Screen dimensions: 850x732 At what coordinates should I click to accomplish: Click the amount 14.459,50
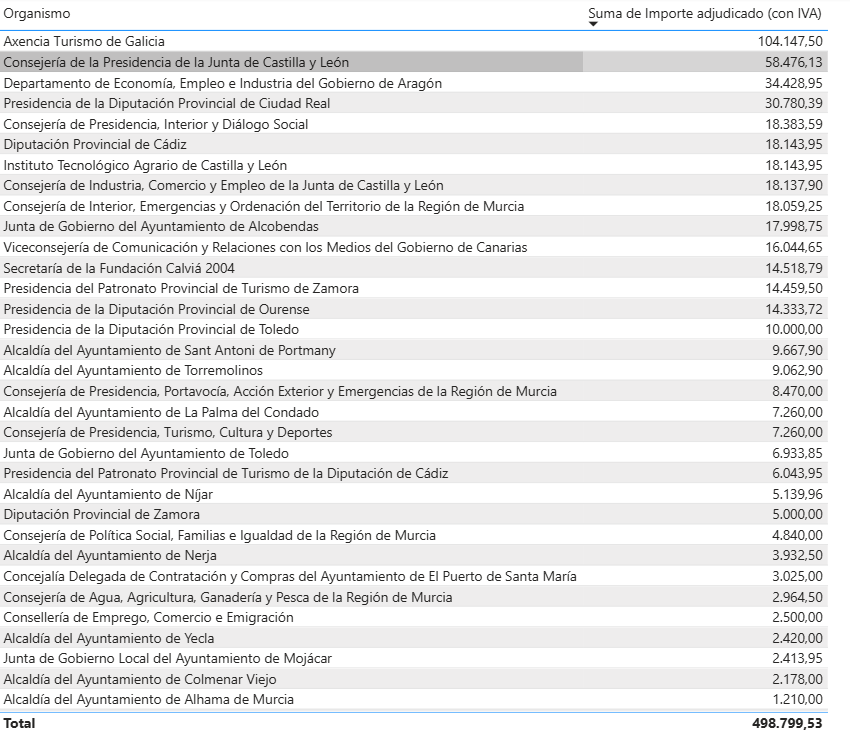click(x=794, y=288)
